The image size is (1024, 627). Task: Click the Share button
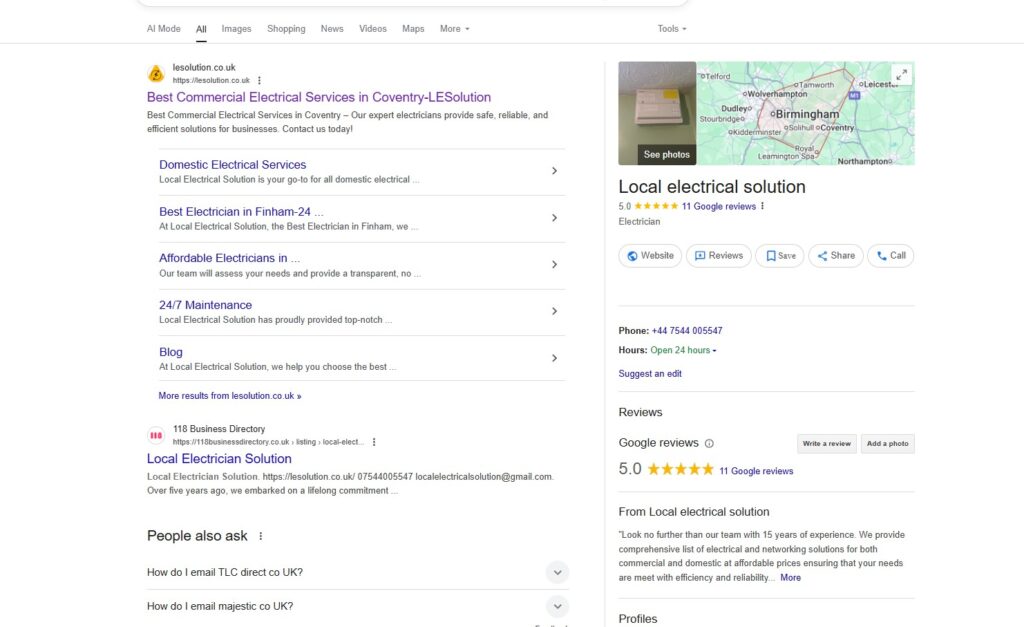tap(836, 256)
